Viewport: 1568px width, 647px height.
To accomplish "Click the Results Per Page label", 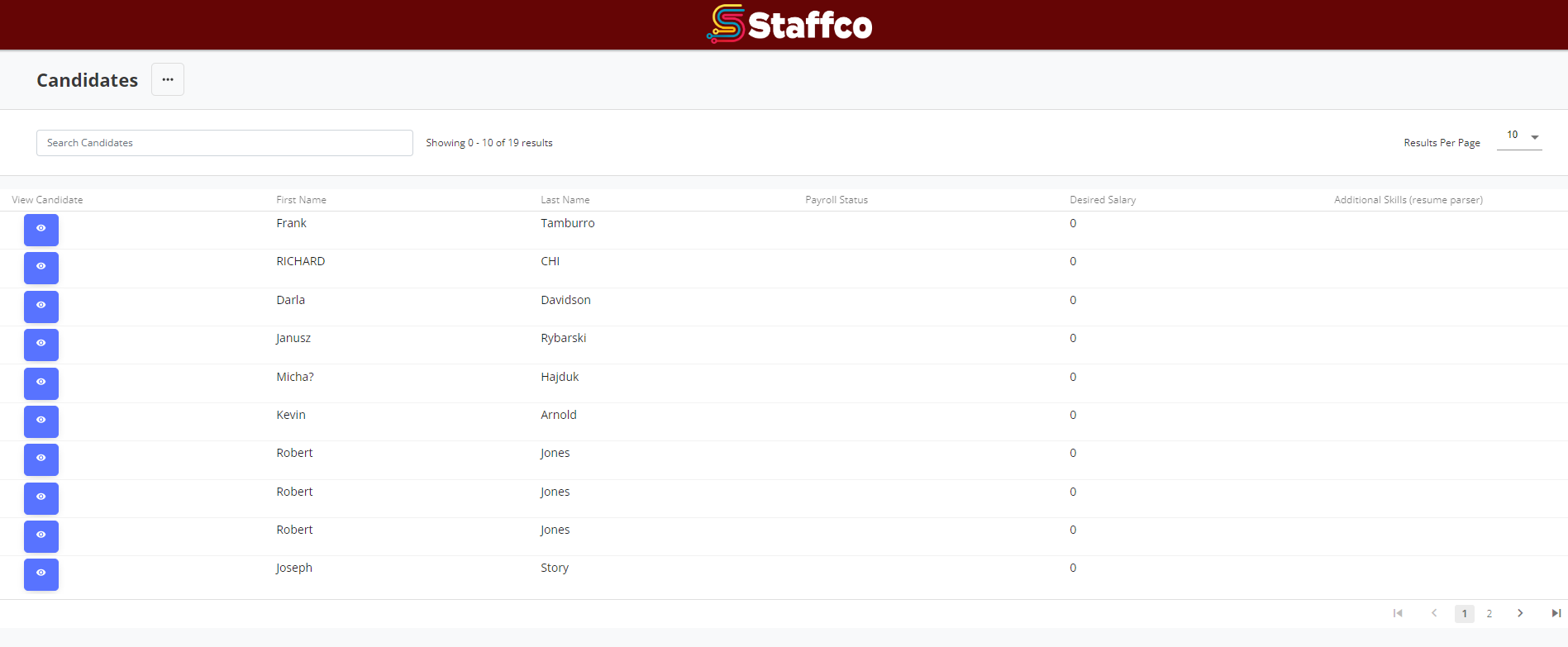I will (1442, 143).
